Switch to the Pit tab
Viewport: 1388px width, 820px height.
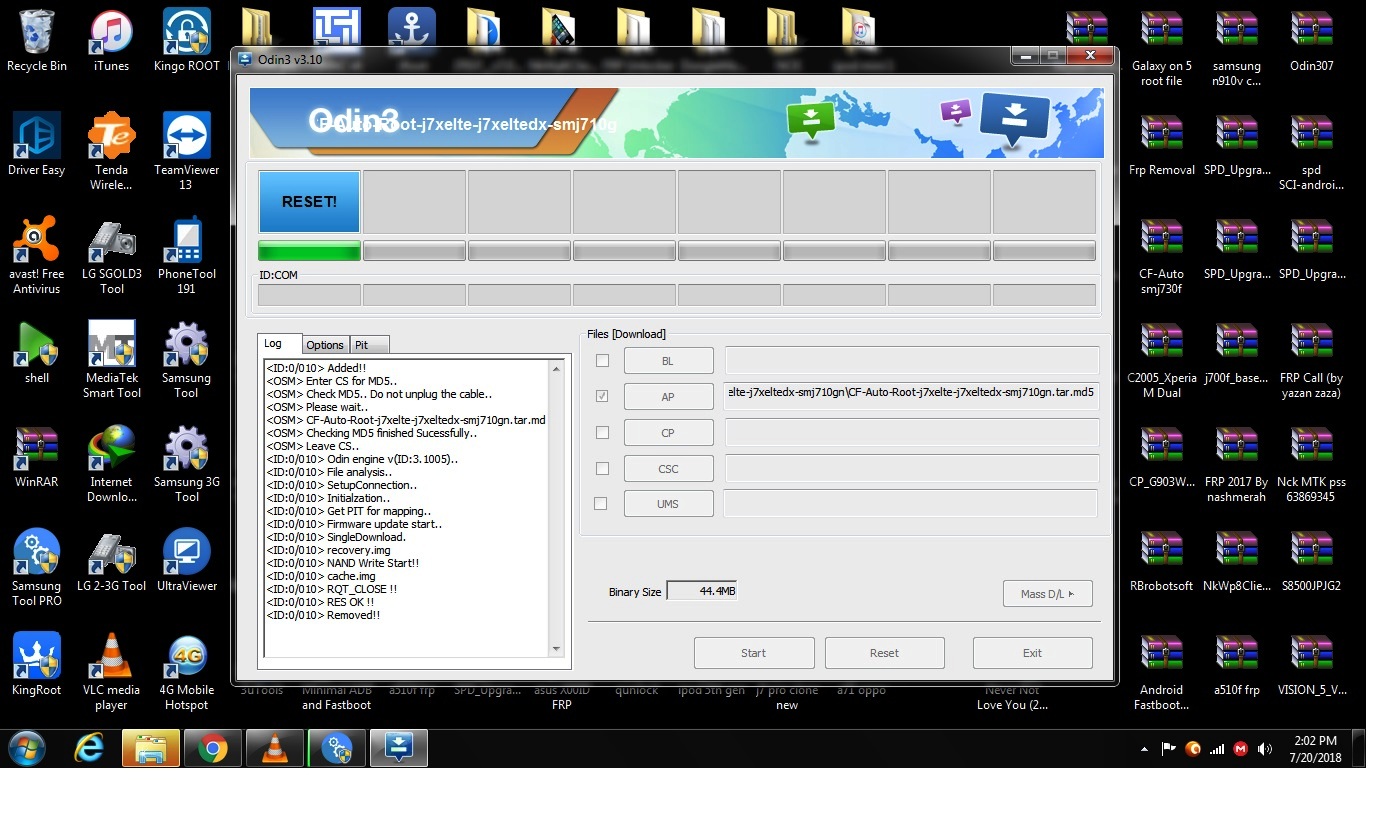tap(369, 345)
